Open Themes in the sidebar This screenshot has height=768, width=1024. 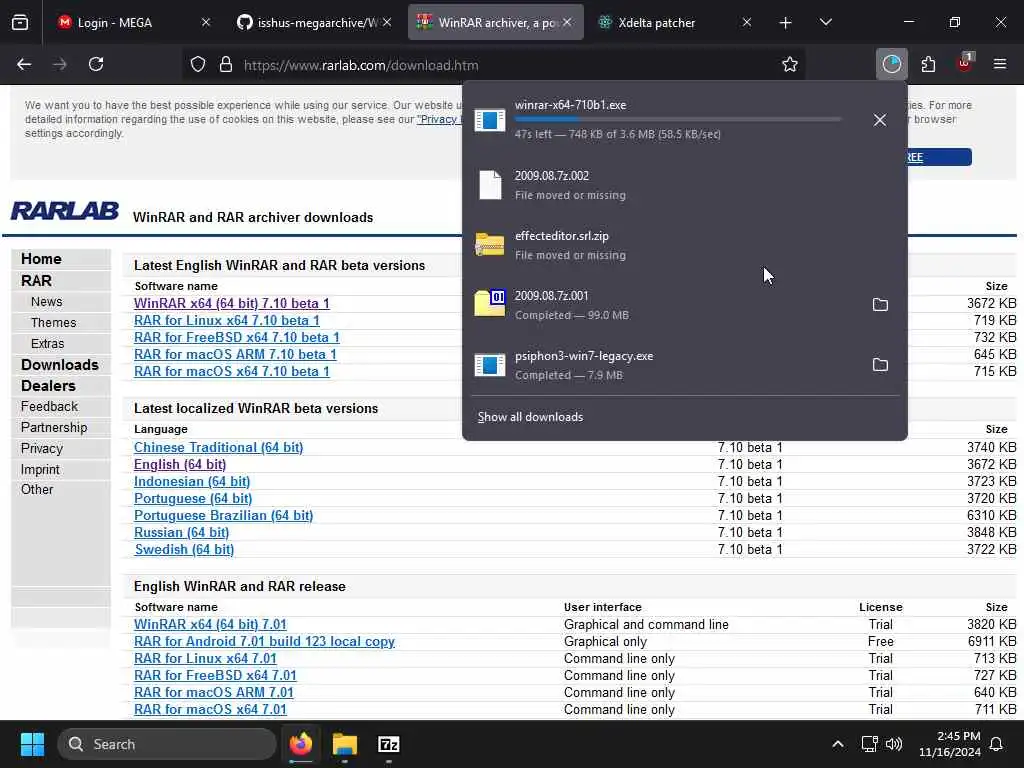tap(54, 323)
